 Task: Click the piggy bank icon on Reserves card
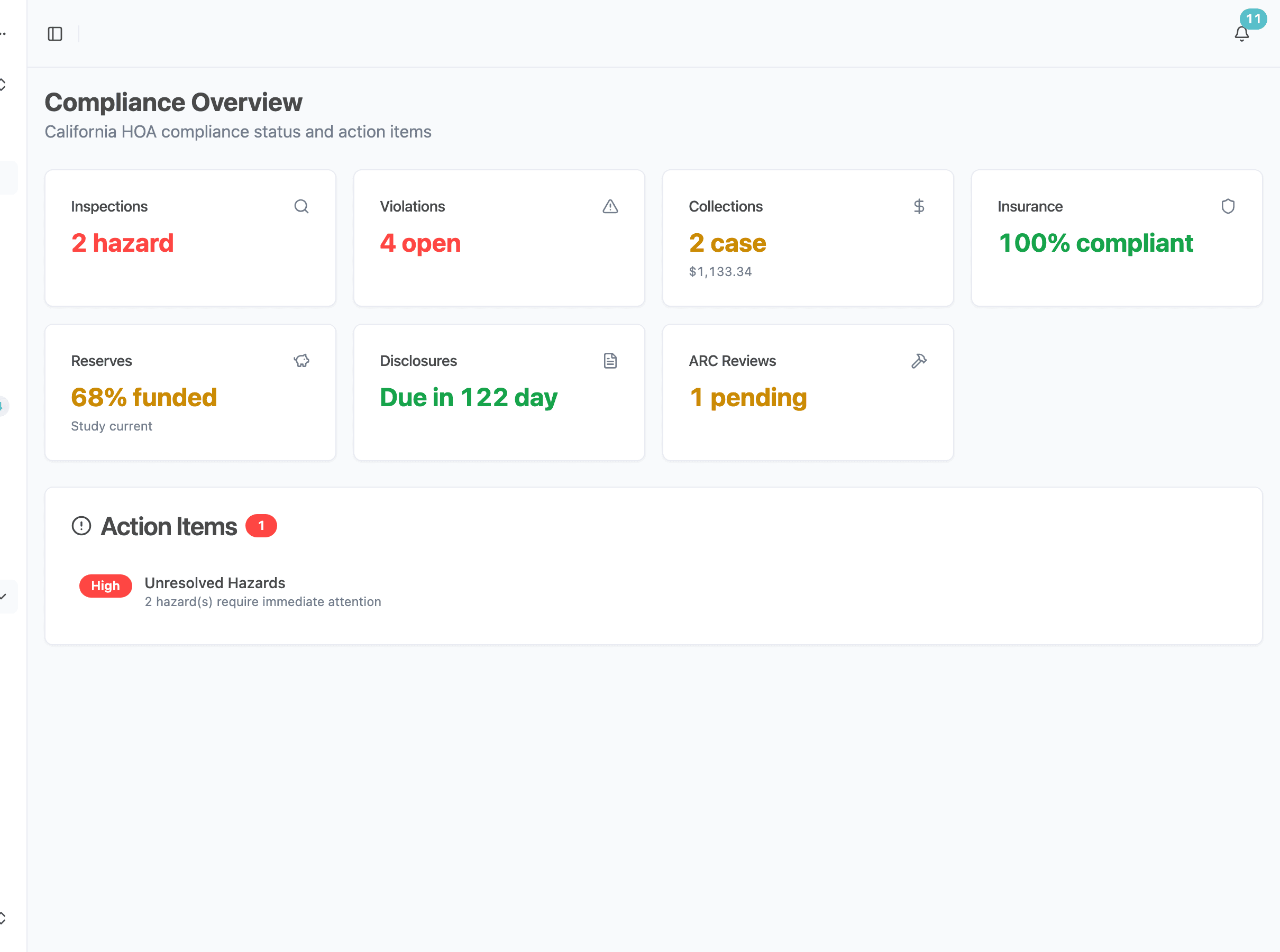pyautogui.click(x=302, y=361)
